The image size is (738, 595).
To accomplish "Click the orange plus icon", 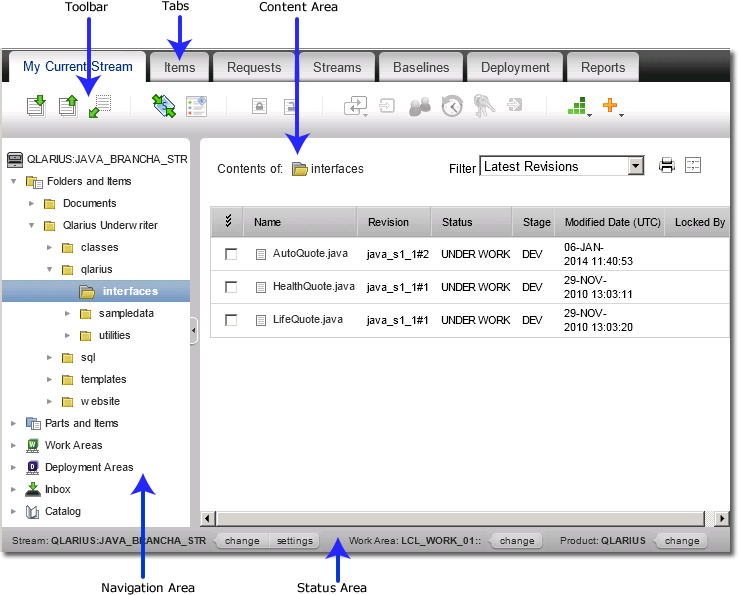I will pyautogui.click(x=610, y=105).
